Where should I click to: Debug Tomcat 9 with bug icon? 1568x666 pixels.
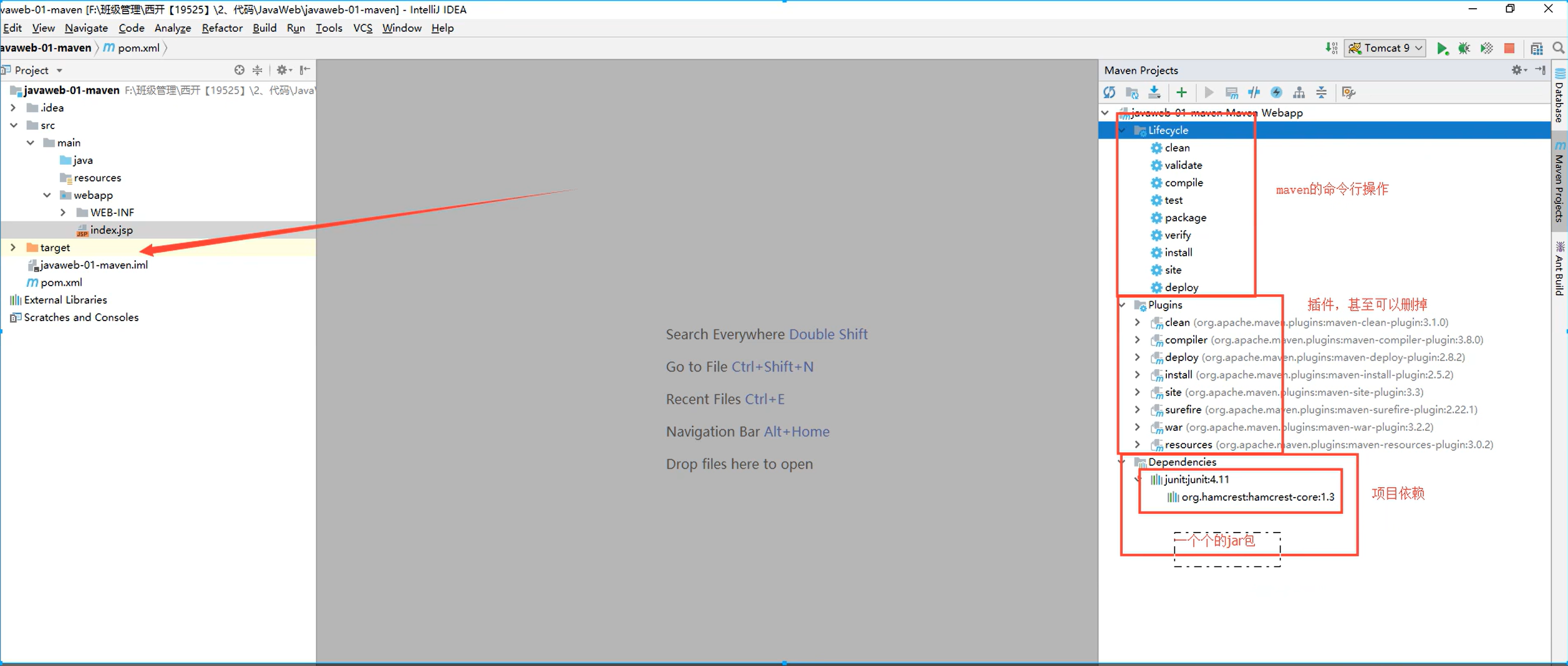[1464, 48]
